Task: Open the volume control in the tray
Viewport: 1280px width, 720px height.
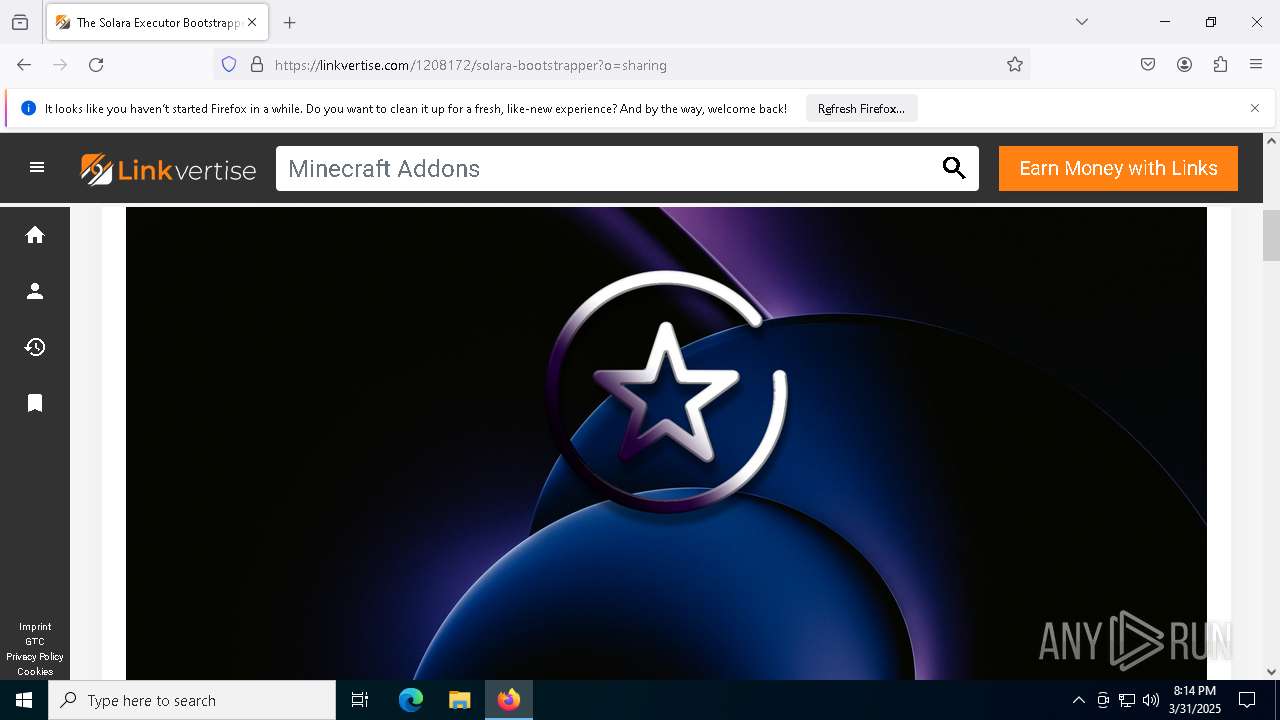Action: (1151, 700)
